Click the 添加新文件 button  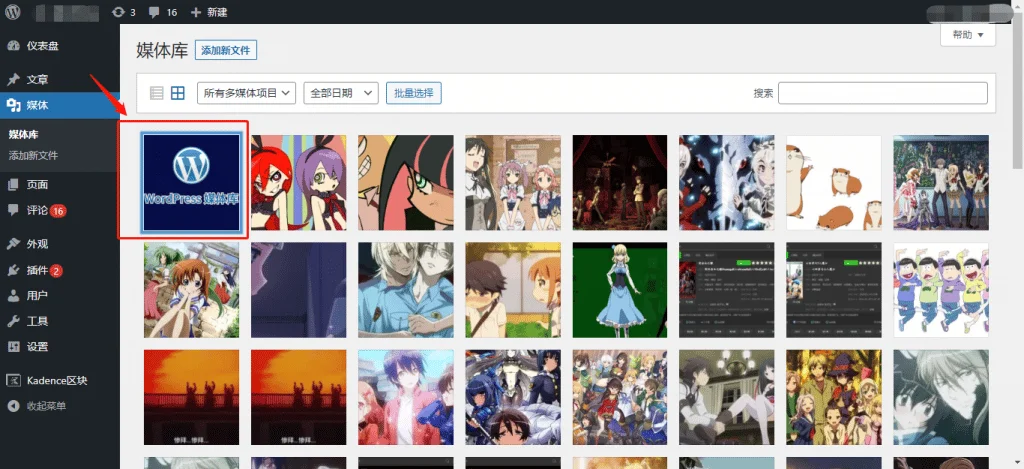226,50
